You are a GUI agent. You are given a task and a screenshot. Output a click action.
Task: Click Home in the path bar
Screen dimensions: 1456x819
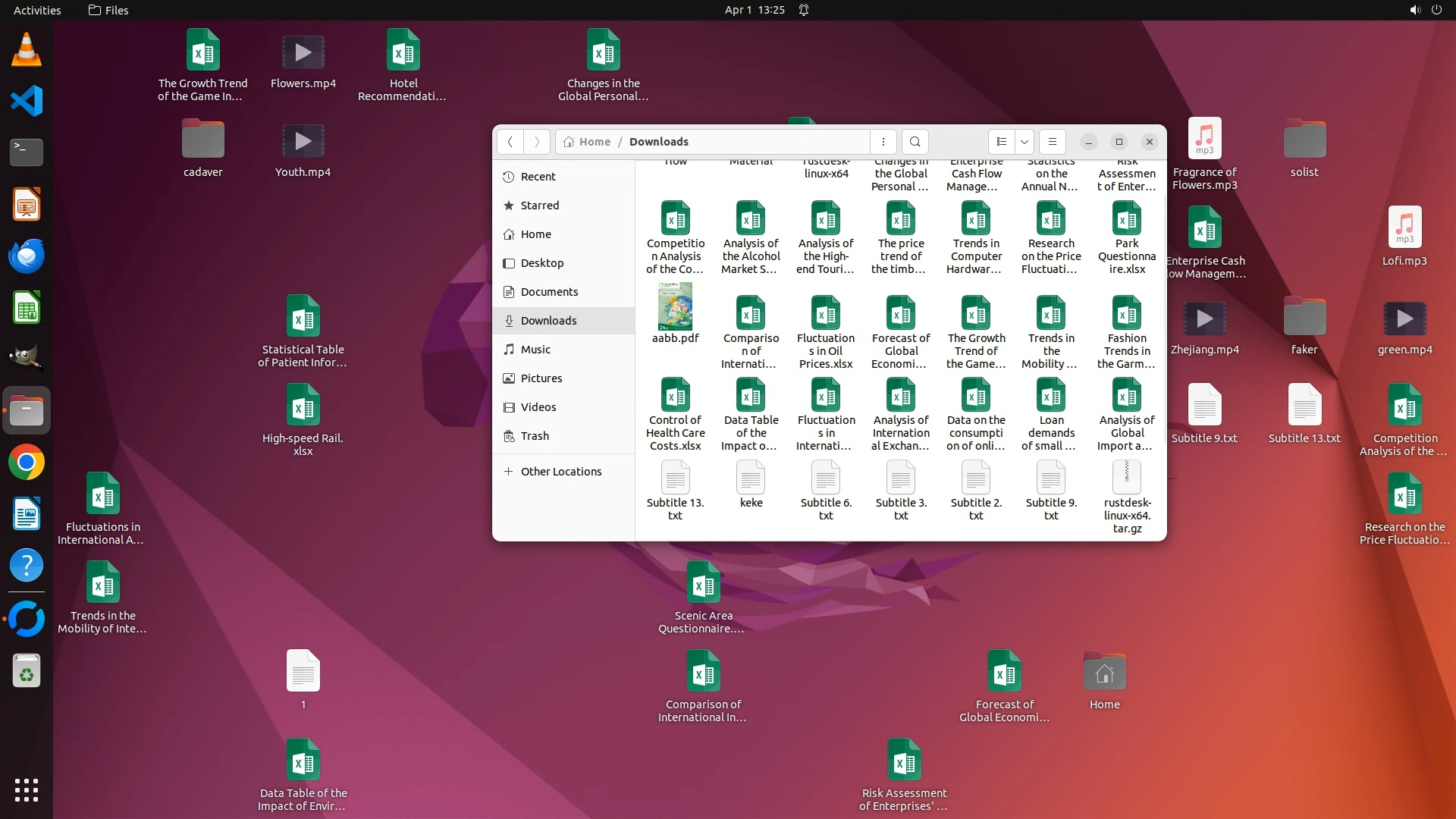click(x=594, y=142)
